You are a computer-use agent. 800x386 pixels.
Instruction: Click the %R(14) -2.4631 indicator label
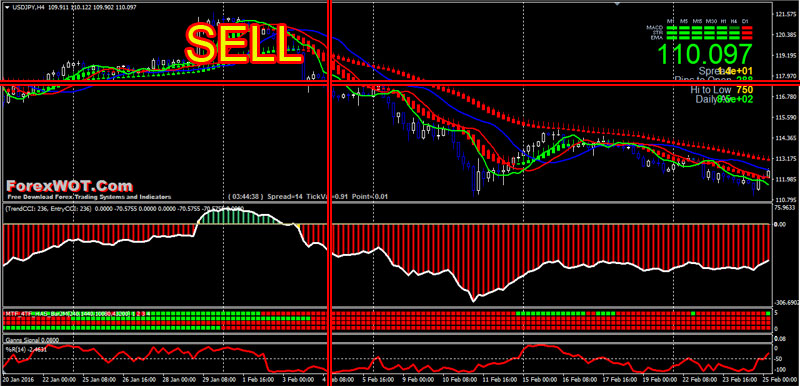[x=26, y=349]
